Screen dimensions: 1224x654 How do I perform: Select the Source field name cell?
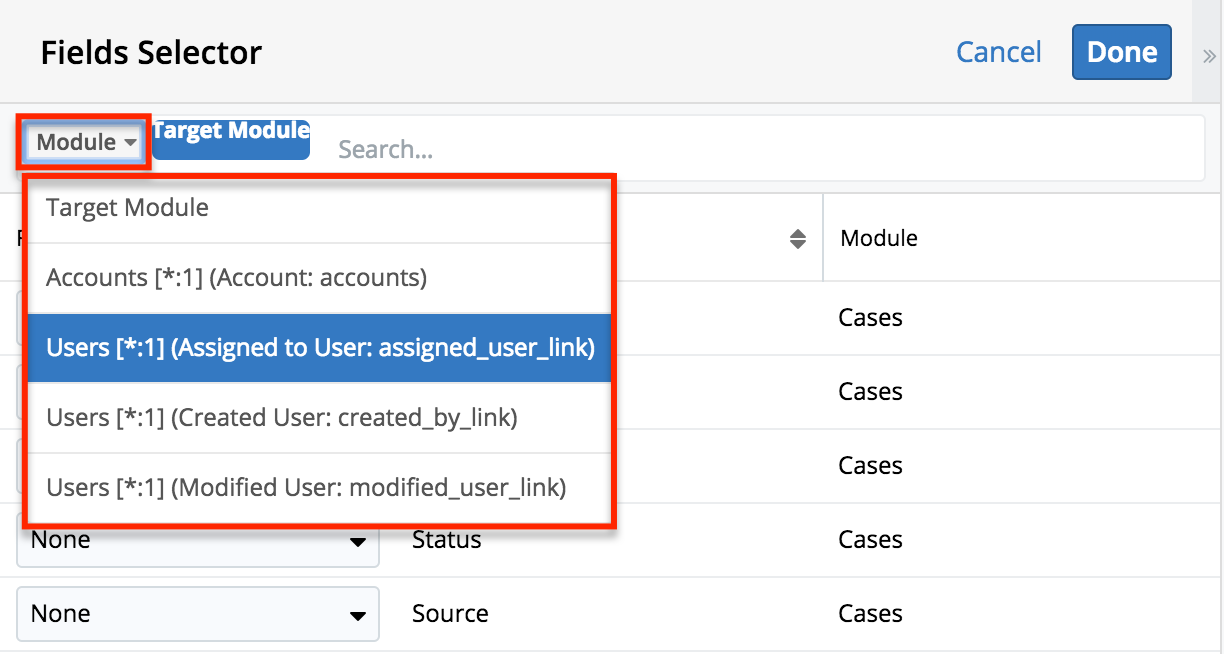tap(450, 613)
